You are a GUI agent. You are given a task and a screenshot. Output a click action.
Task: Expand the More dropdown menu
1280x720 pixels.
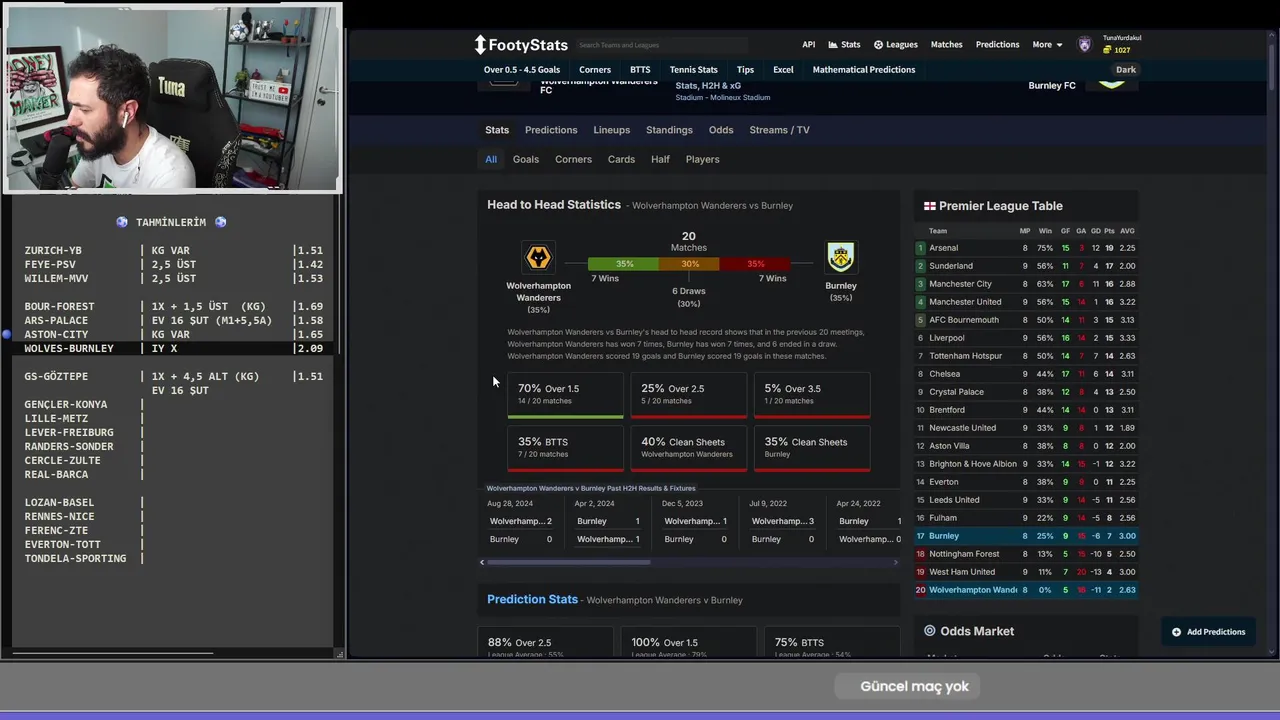pyautogui.click(x=1047, y=45)
